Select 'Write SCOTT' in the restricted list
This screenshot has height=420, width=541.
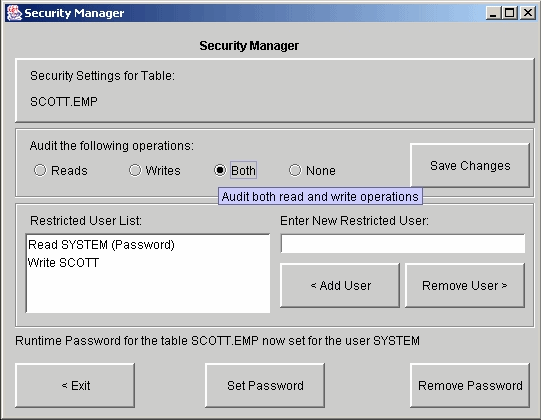click(148, 263)
